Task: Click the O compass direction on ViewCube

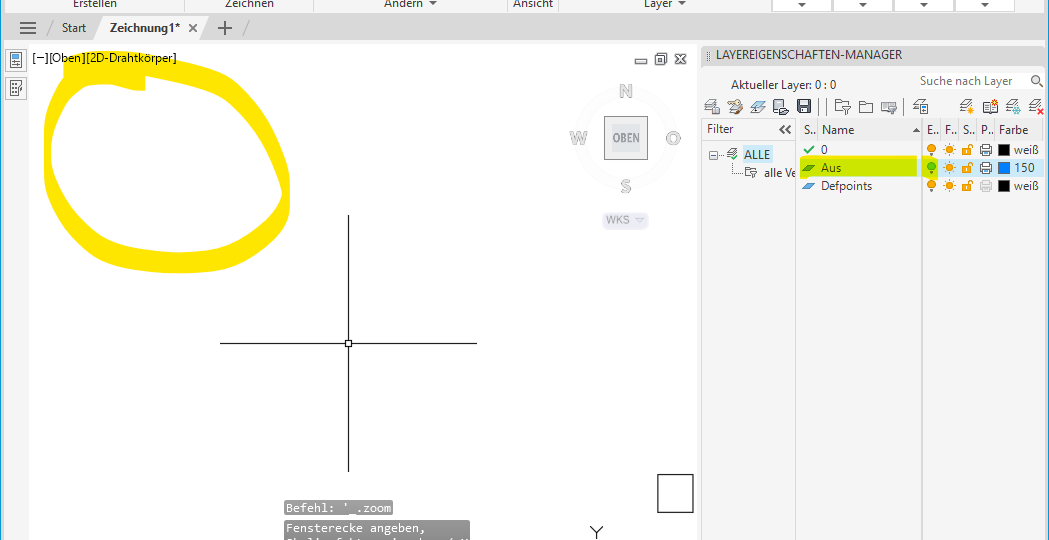Action: (673, 138)
